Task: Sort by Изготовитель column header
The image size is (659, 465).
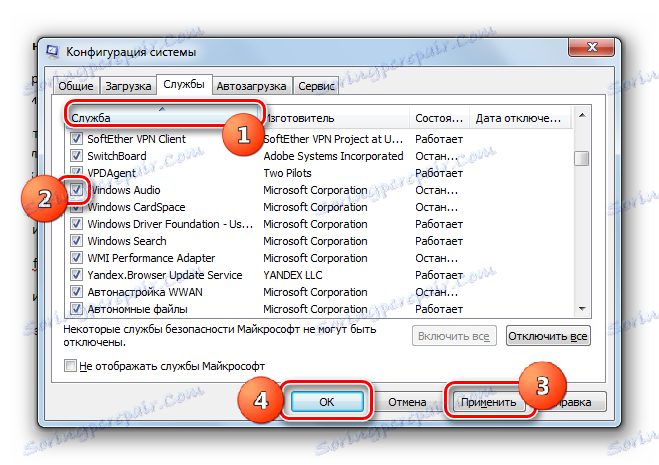Action: [334, 116]
